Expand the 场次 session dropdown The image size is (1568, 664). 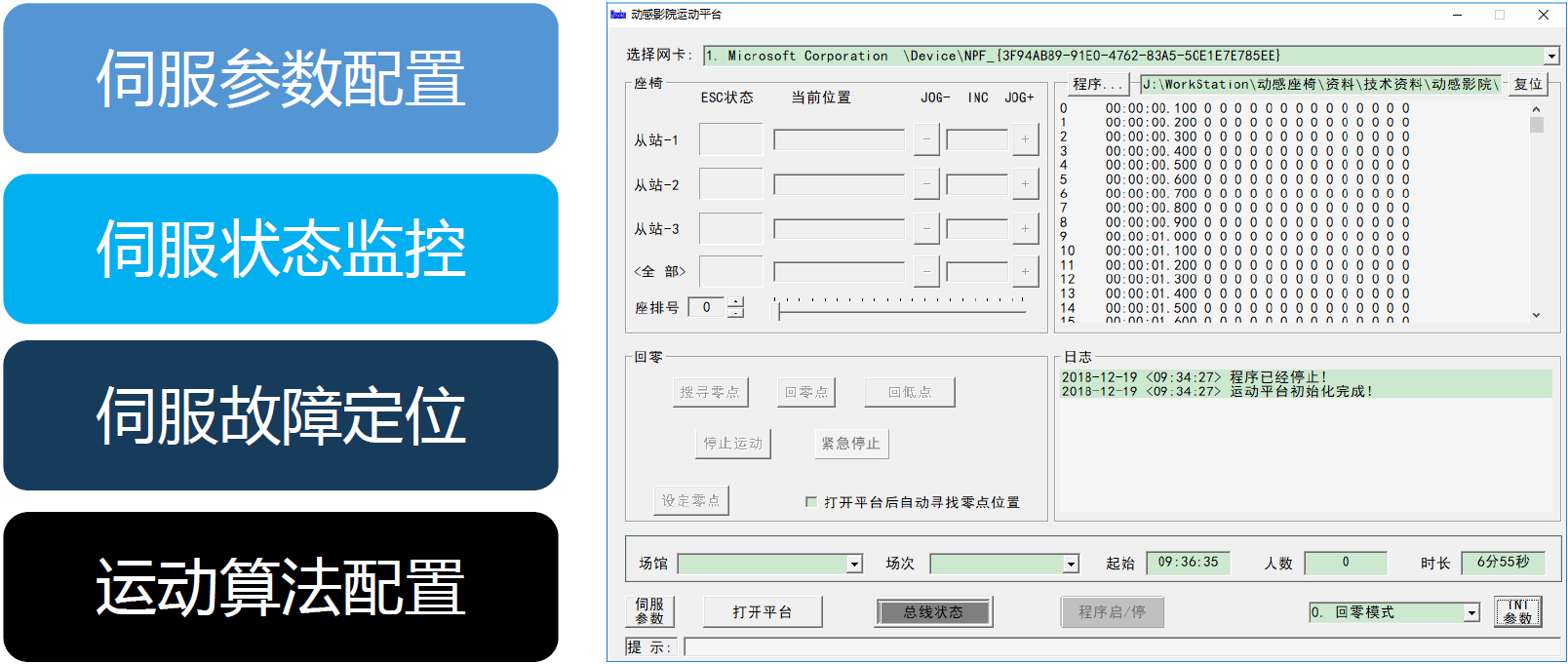[1071, 564]
